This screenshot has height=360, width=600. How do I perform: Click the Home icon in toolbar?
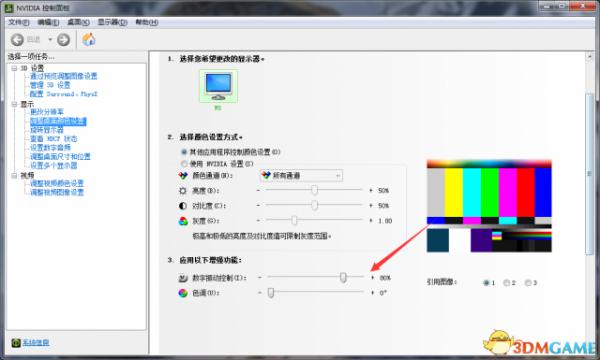coord(89,39)
